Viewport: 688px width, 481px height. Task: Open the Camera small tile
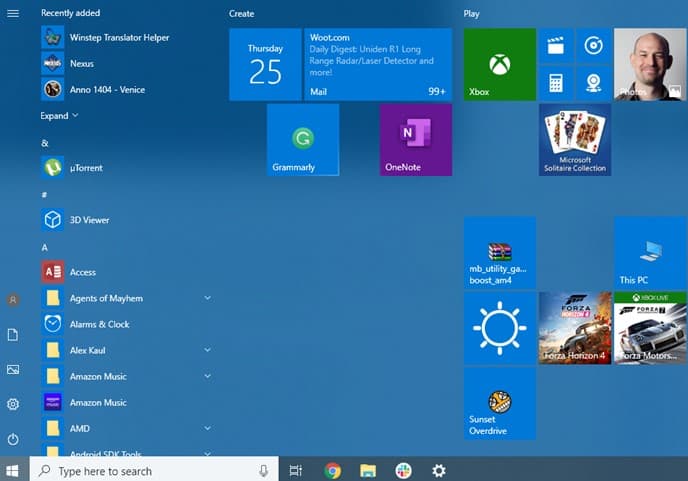[x=594, y=83]
